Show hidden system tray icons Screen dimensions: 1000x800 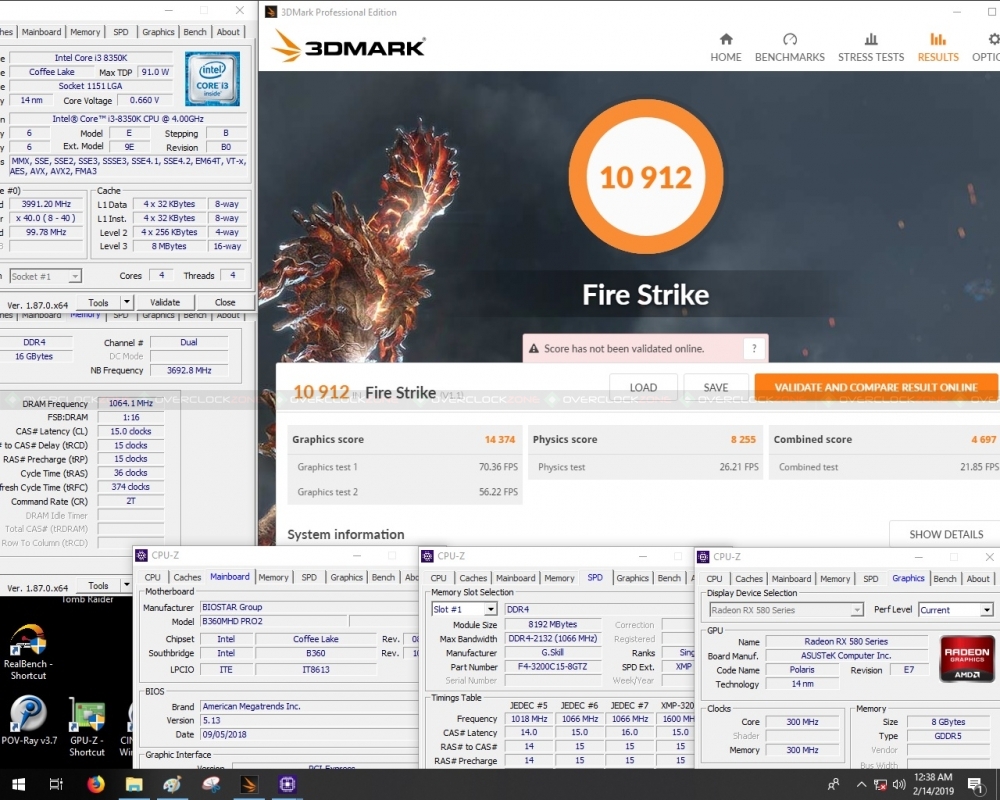861,785
